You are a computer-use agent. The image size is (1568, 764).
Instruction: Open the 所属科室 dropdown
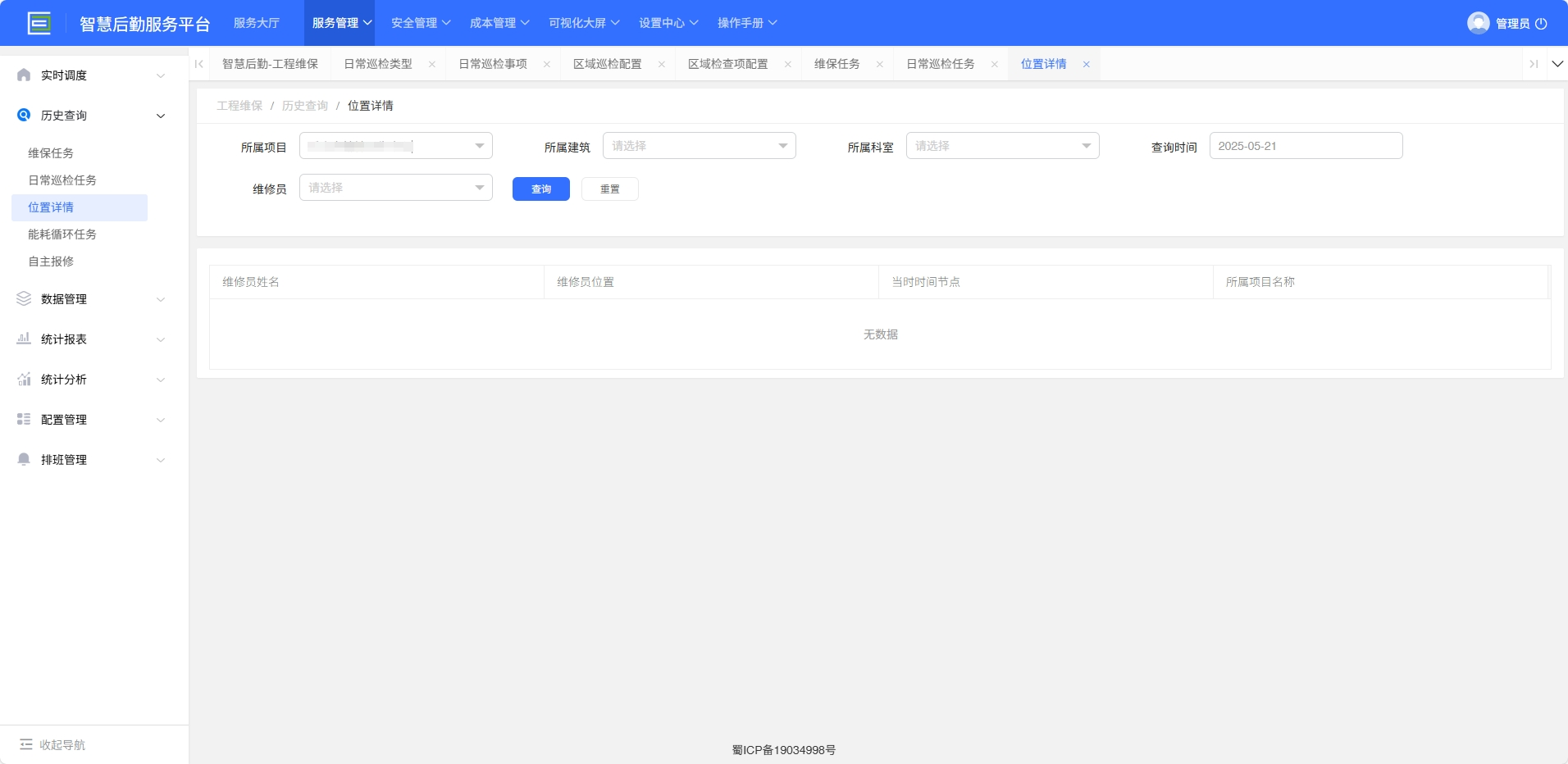pyautogui.click(x=1003, y=146)
